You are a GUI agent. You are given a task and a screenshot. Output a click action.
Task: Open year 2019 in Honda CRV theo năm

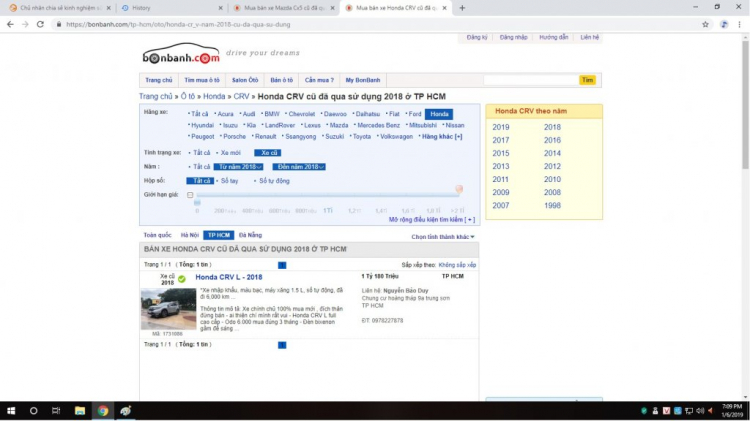500,127
